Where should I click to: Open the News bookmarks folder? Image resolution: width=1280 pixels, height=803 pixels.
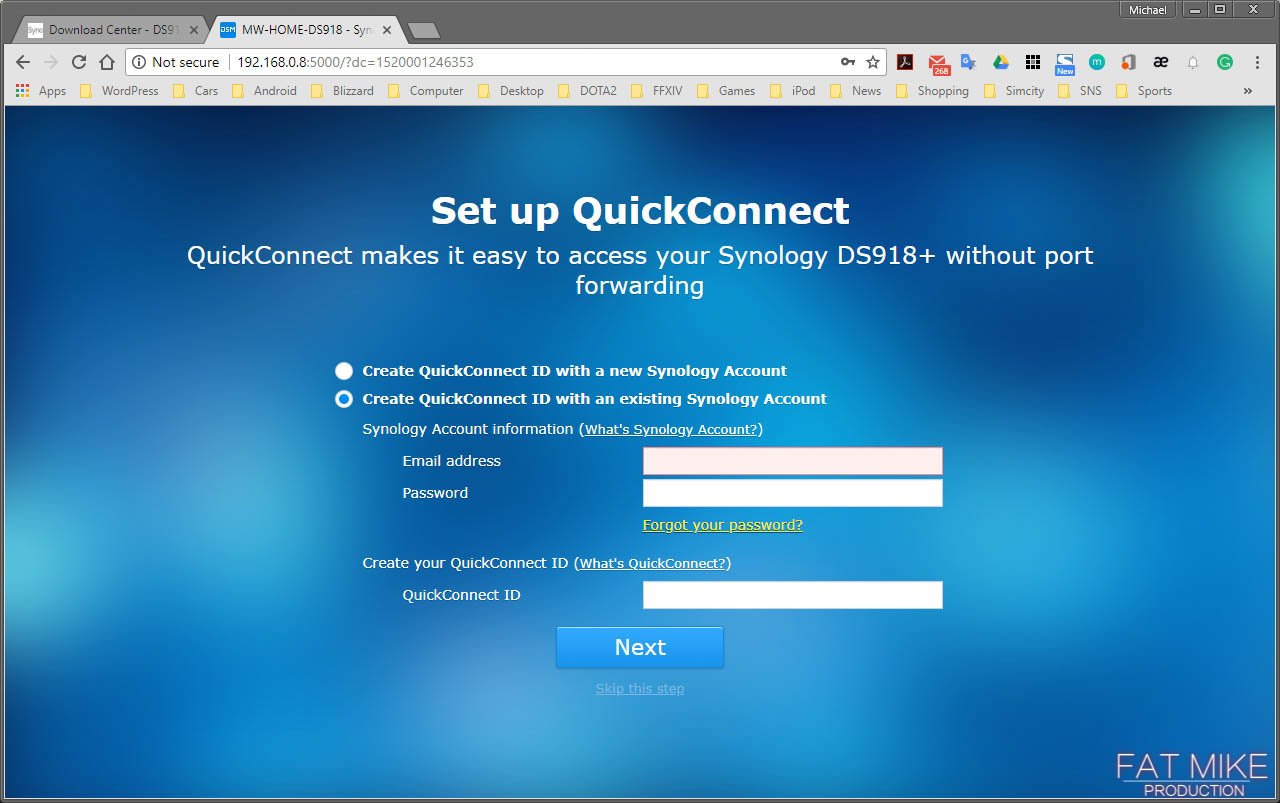(x=856, y=90)
